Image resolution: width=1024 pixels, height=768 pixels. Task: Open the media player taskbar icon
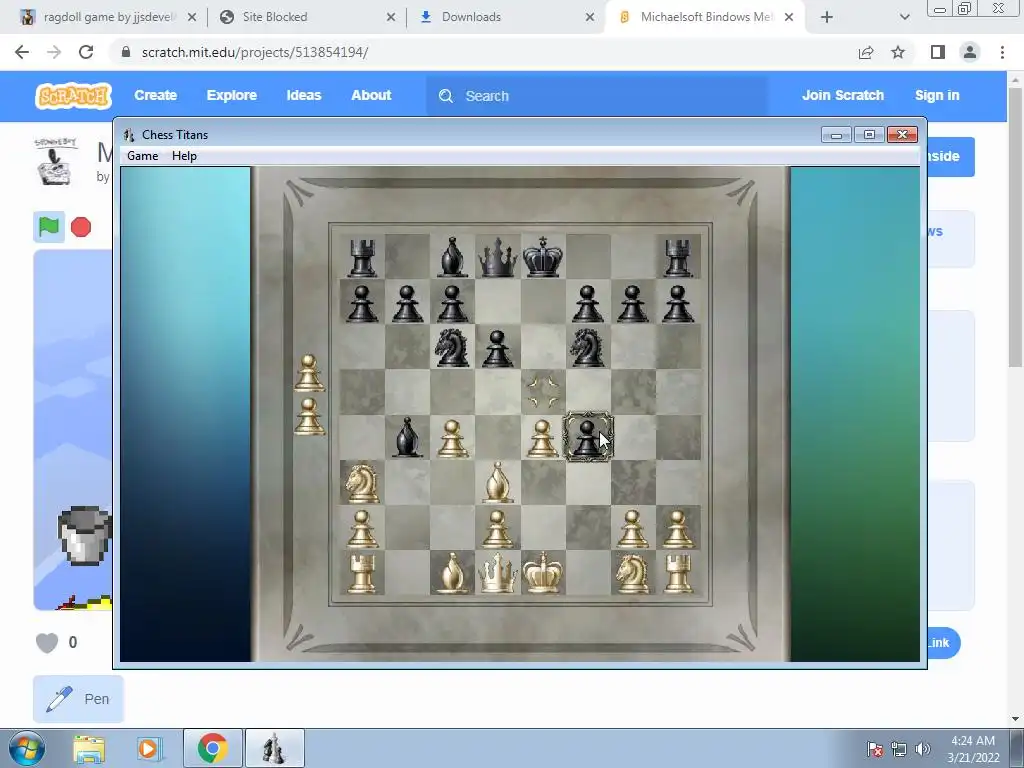pos(148,748)
